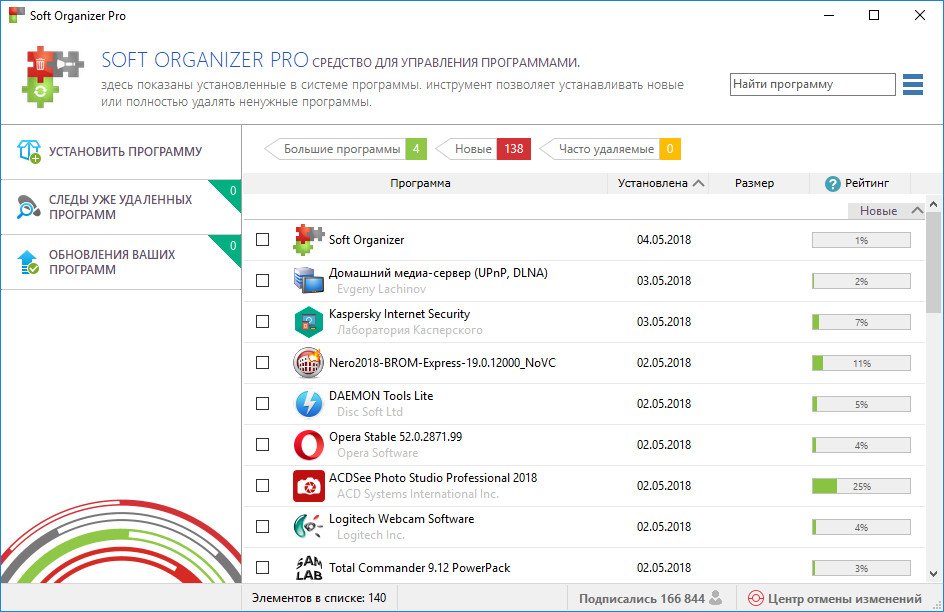Click the Evgeny Lachinov publisher text
Image resolution: width=944 pixels, height=612 pixels.
pos(381,289)
